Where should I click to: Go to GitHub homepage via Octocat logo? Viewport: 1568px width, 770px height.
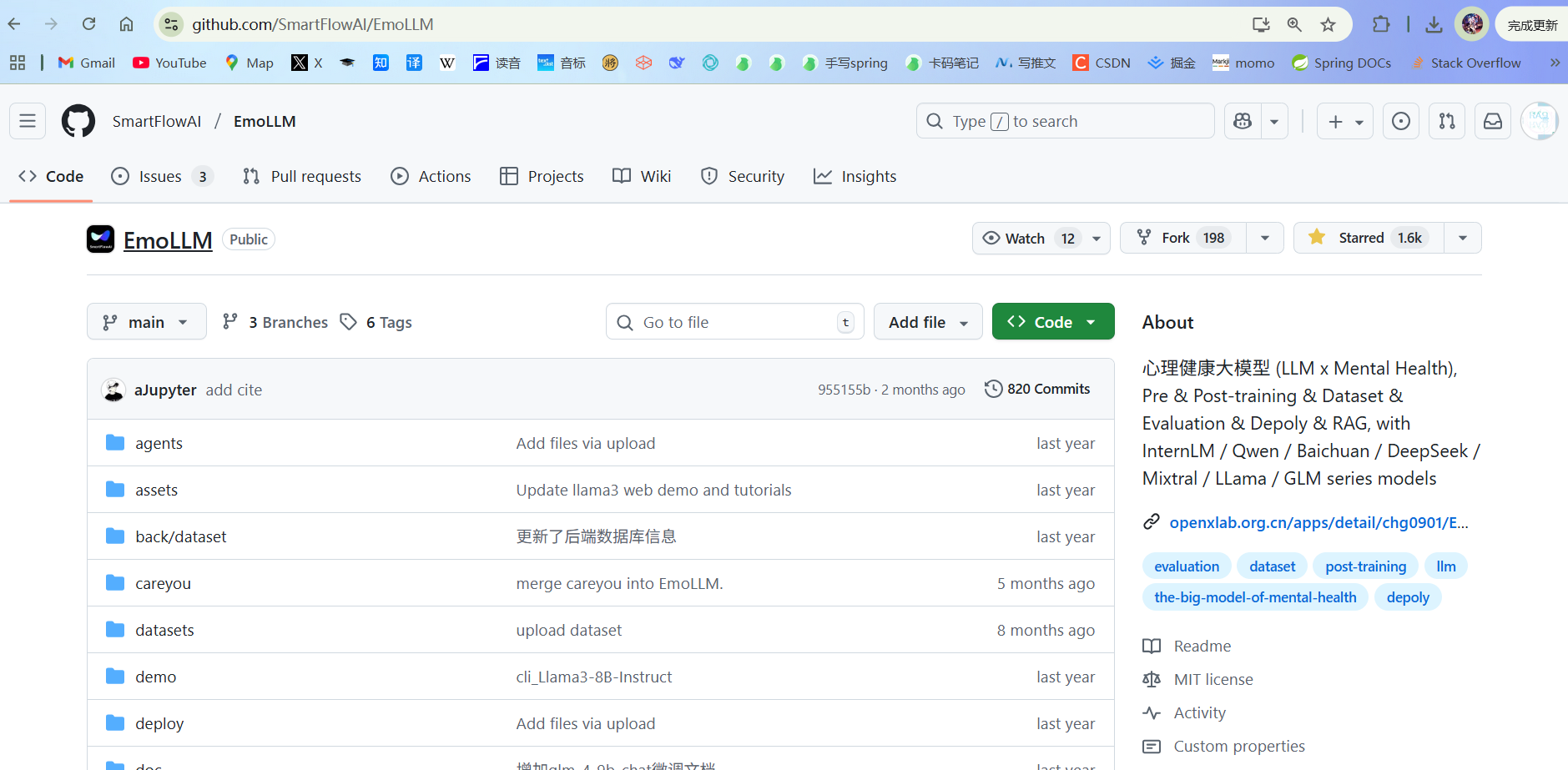coord(78,121)
